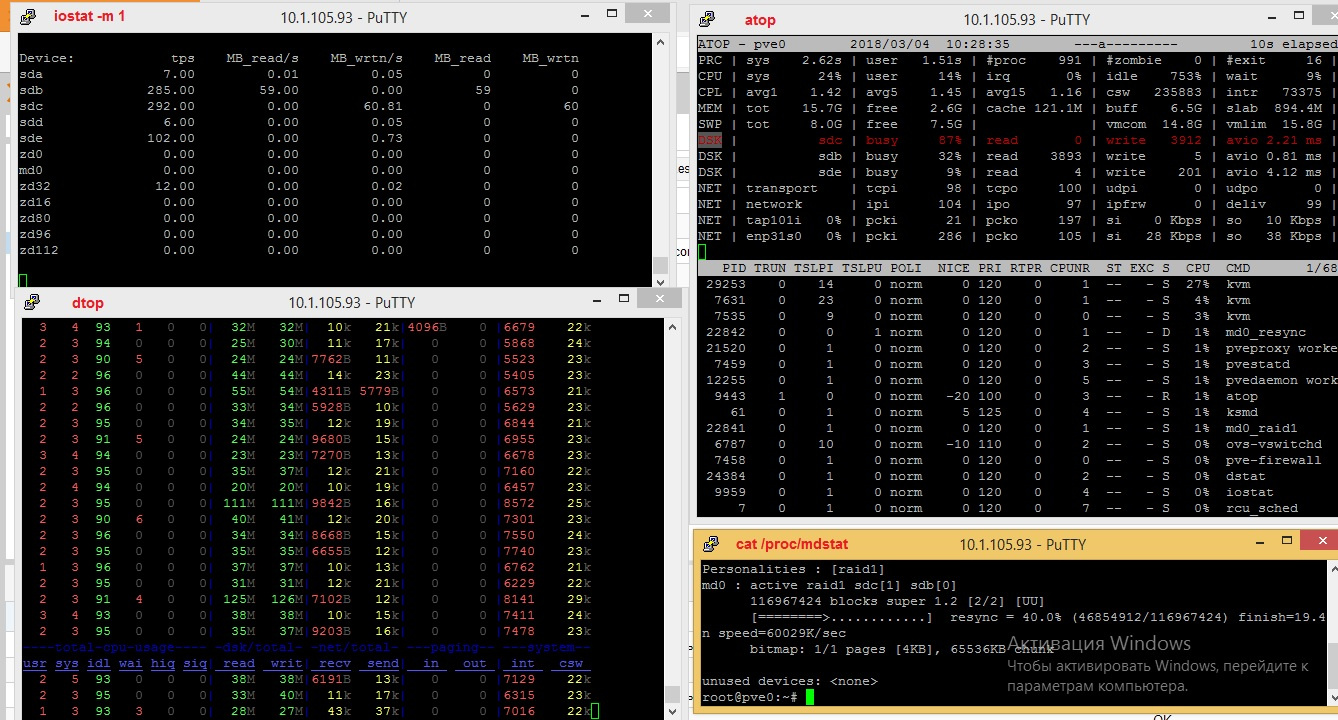Click PuTTY icon in dtop window title bar
1338x720 pixels.
(32, 302)
